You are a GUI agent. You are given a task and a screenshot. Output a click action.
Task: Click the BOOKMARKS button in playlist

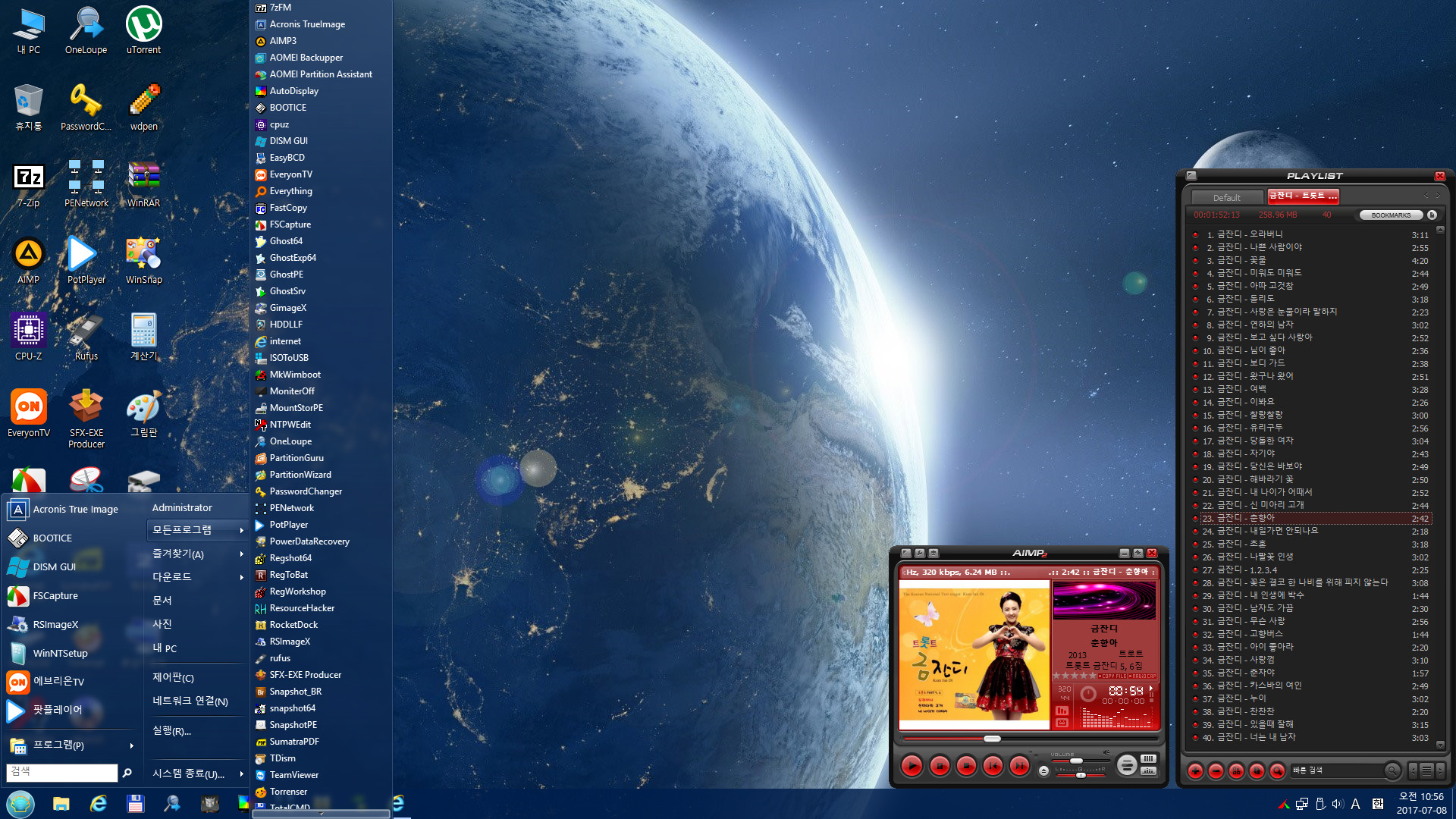(1391, 215)
